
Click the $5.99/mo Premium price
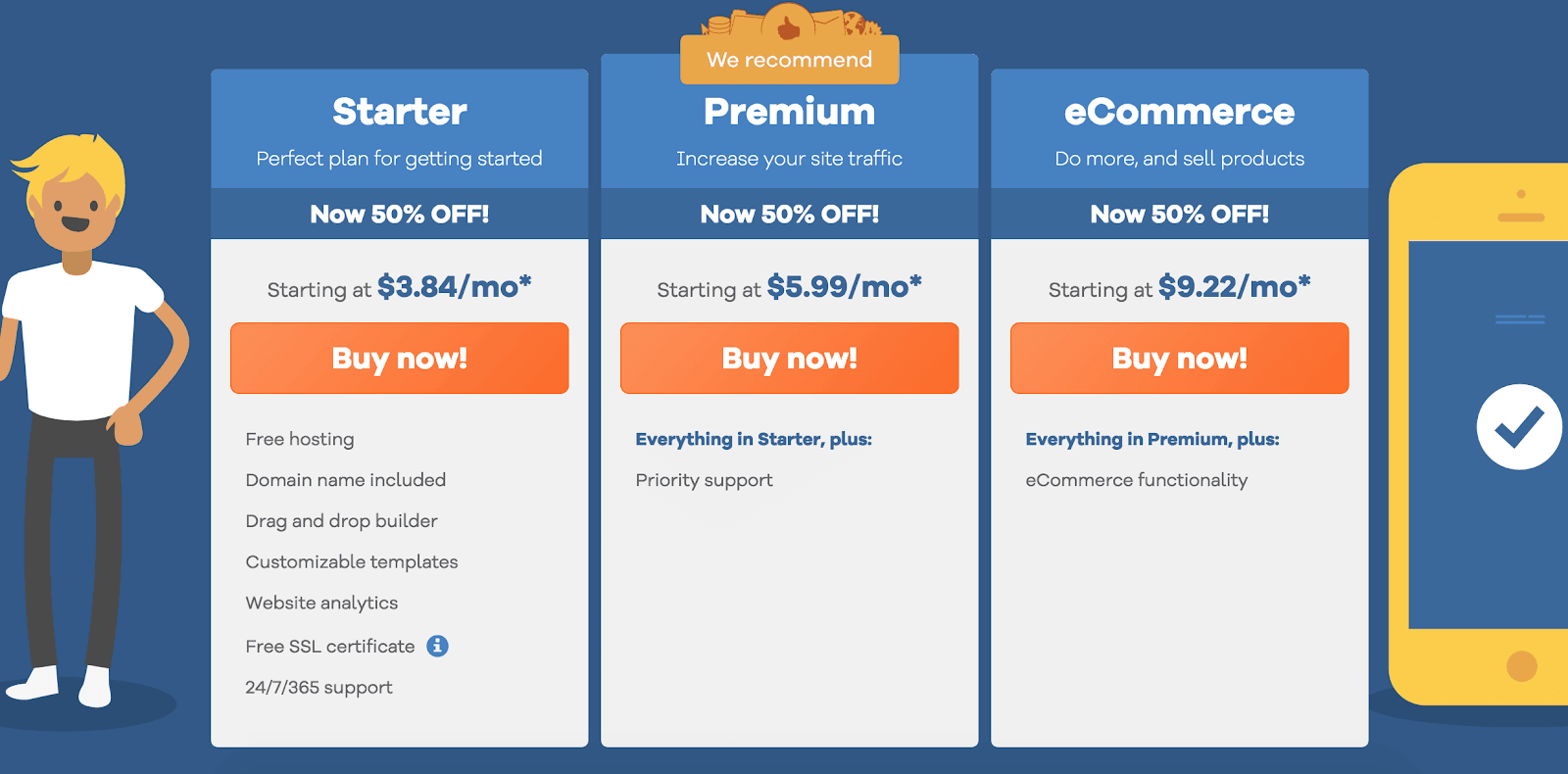[x=844, y=286]
